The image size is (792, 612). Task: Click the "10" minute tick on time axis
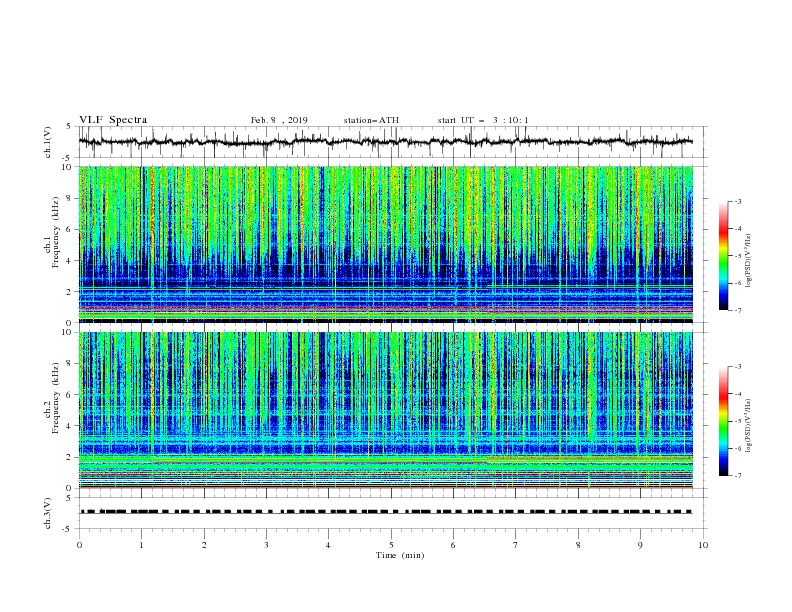point(703,545)
